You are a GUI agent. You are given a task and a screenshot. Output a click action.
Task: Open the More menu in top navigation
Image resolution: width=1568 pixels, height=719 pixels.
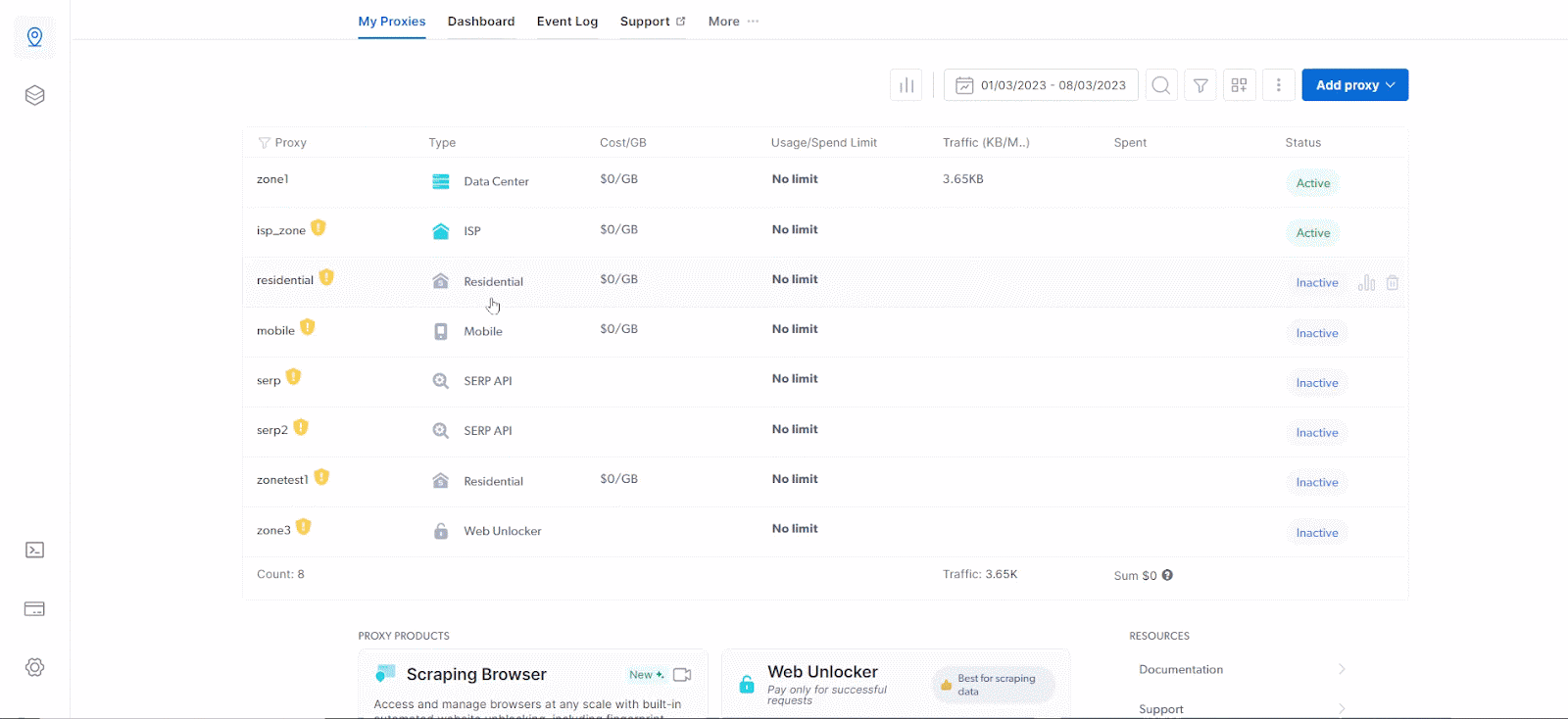733,22
